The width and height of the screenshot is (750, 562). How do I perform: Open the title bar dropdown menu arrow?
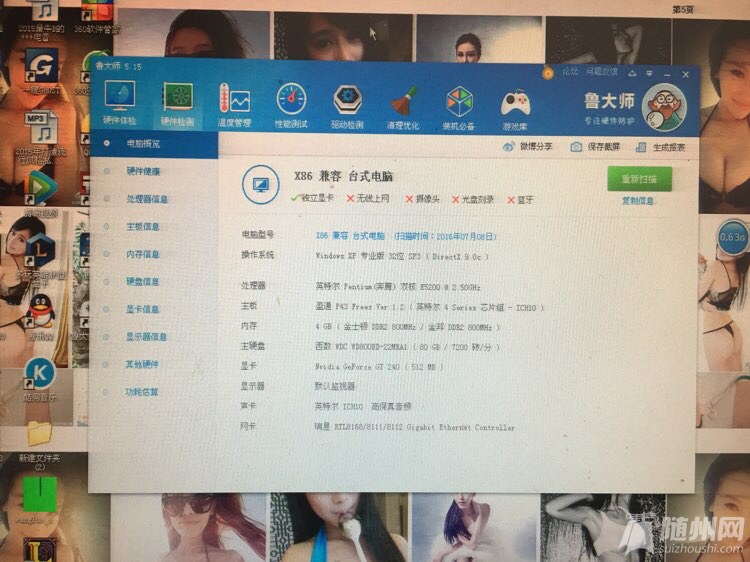pos(649,74)
